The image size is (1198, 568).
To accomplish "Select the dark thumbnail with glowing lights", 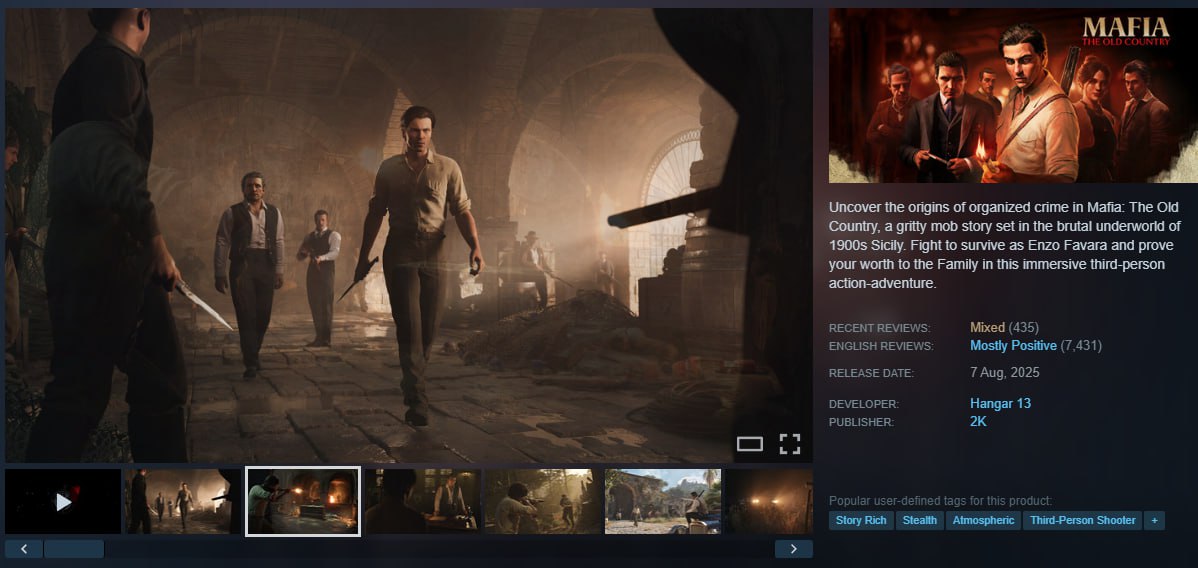I will tap(769, 501).
